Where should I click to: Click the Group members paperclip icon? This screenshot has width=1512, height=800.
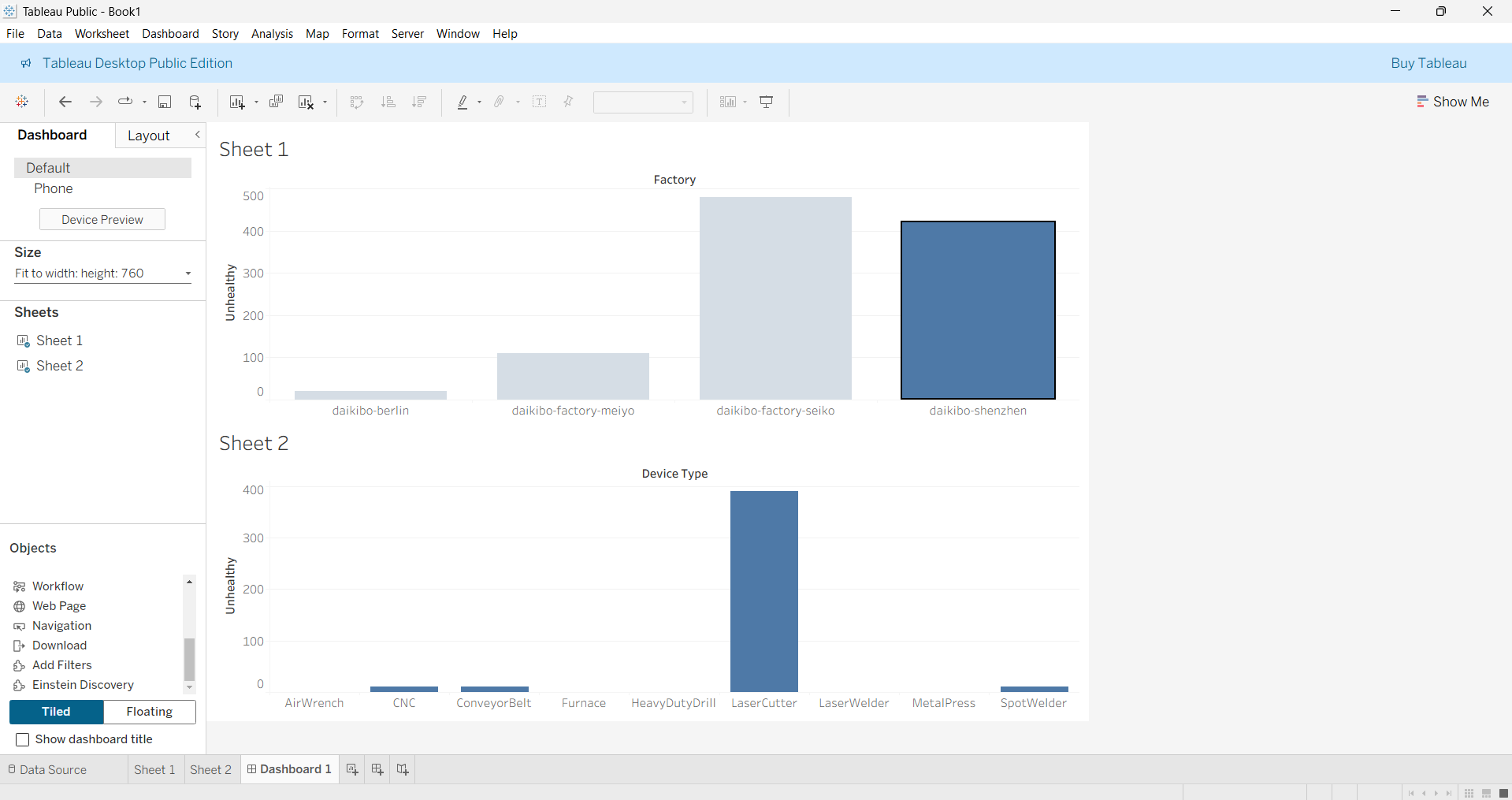point(500,102)
